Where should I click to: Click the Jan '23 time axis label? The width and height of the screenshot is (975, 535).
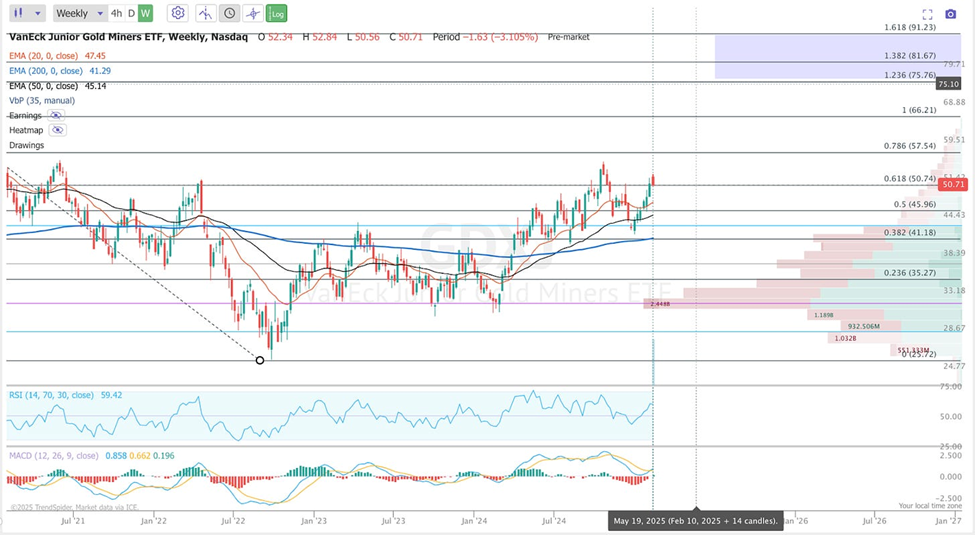click(313, 521)
